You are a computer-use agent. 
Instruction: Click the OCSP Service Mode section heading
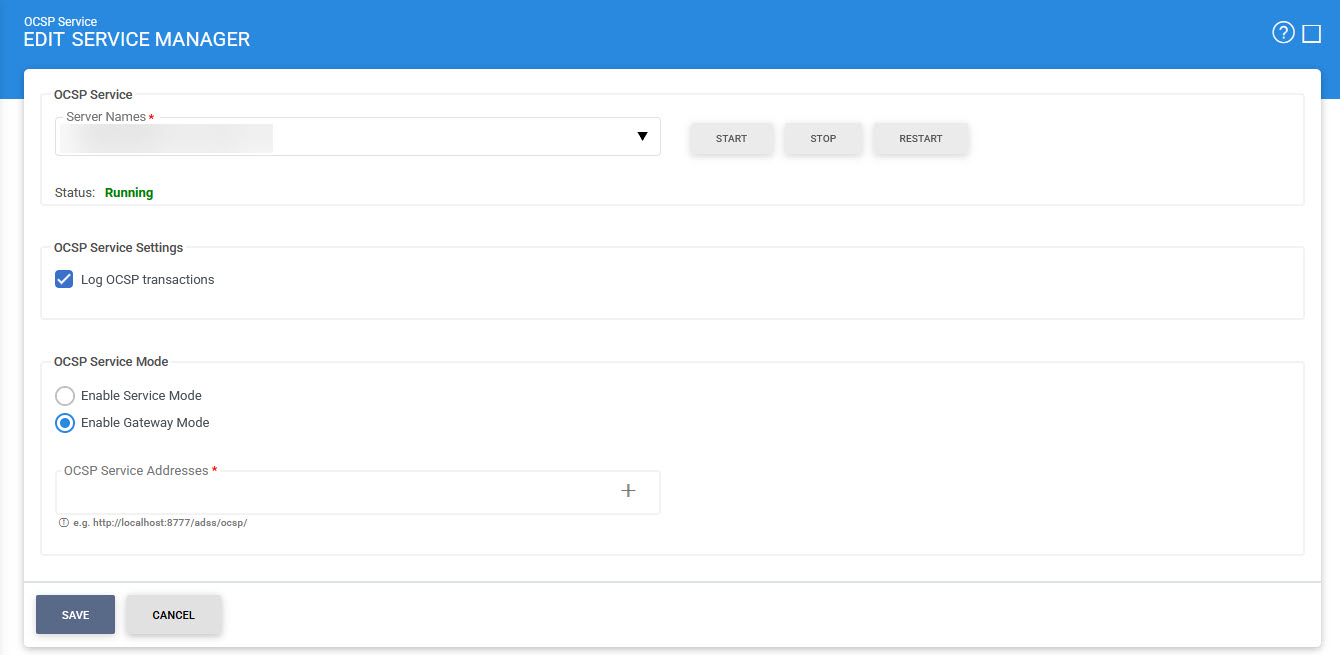pyautogui.click(x=111, y=362)
